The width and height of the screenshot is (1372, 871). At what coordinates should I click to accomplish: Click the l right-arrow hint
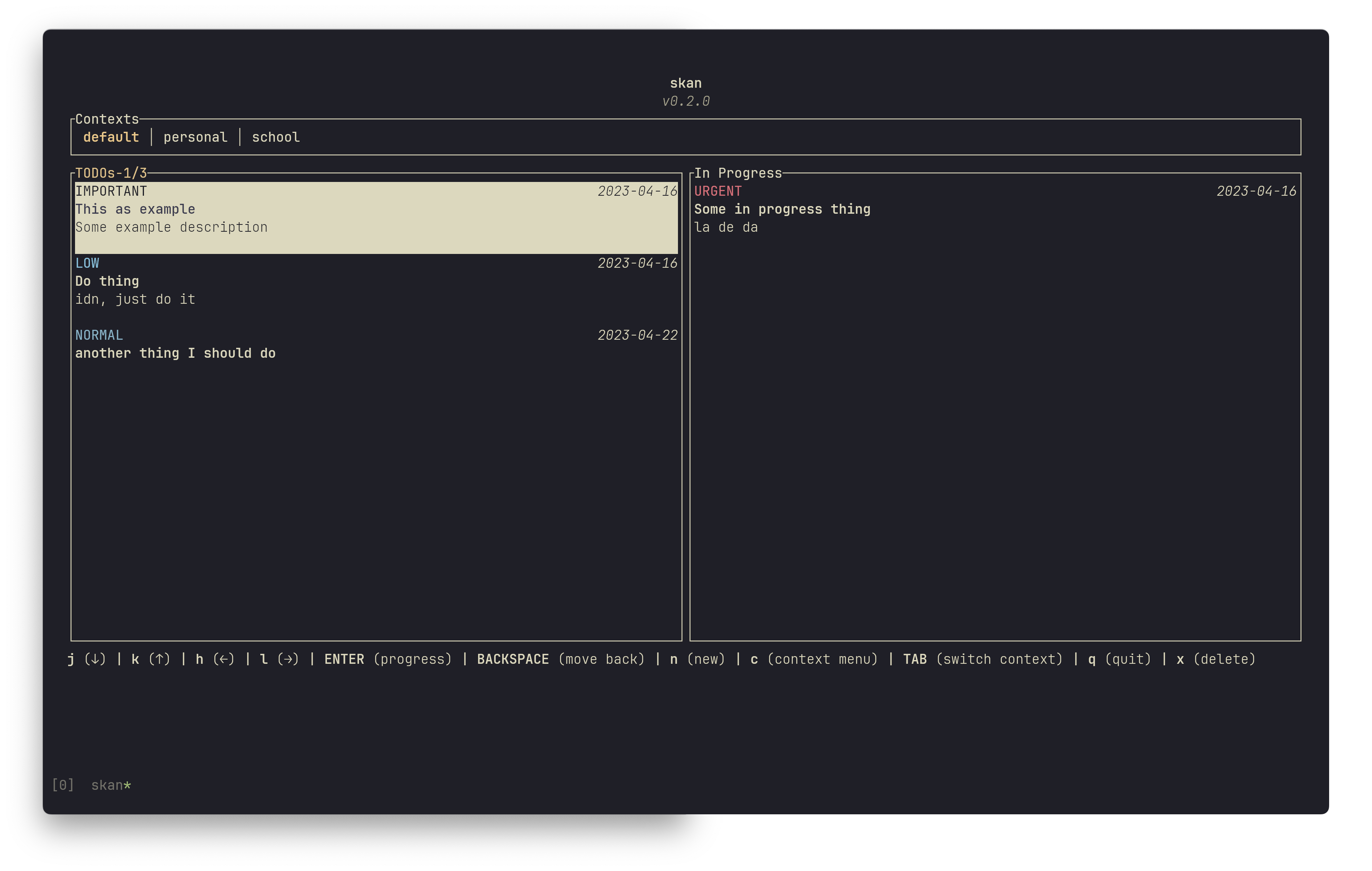click(279, 660)
